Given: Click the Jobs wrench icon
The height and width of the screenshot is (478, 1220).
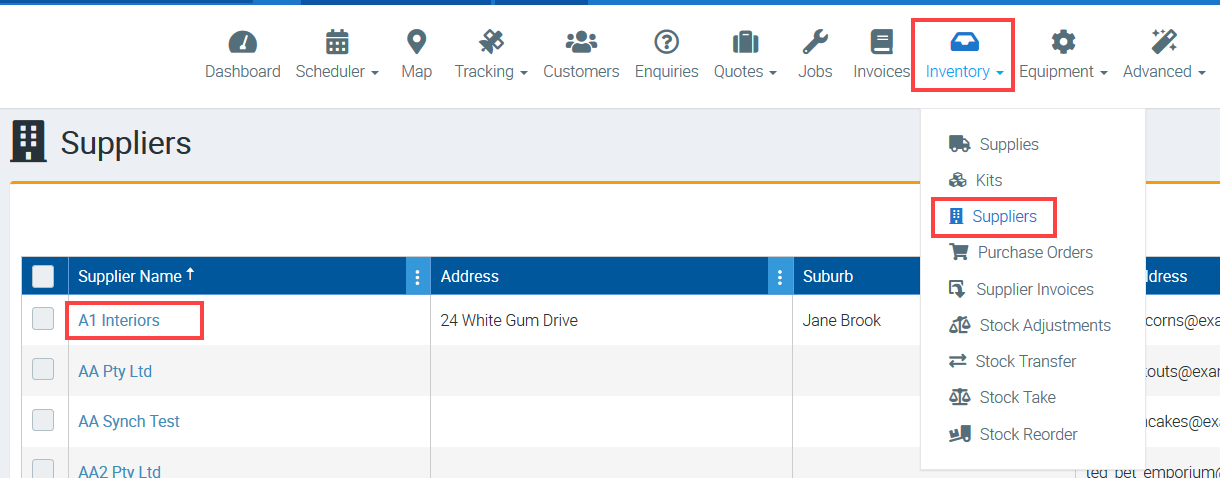Looking at the screenshot, I should [x=815, y=42].
